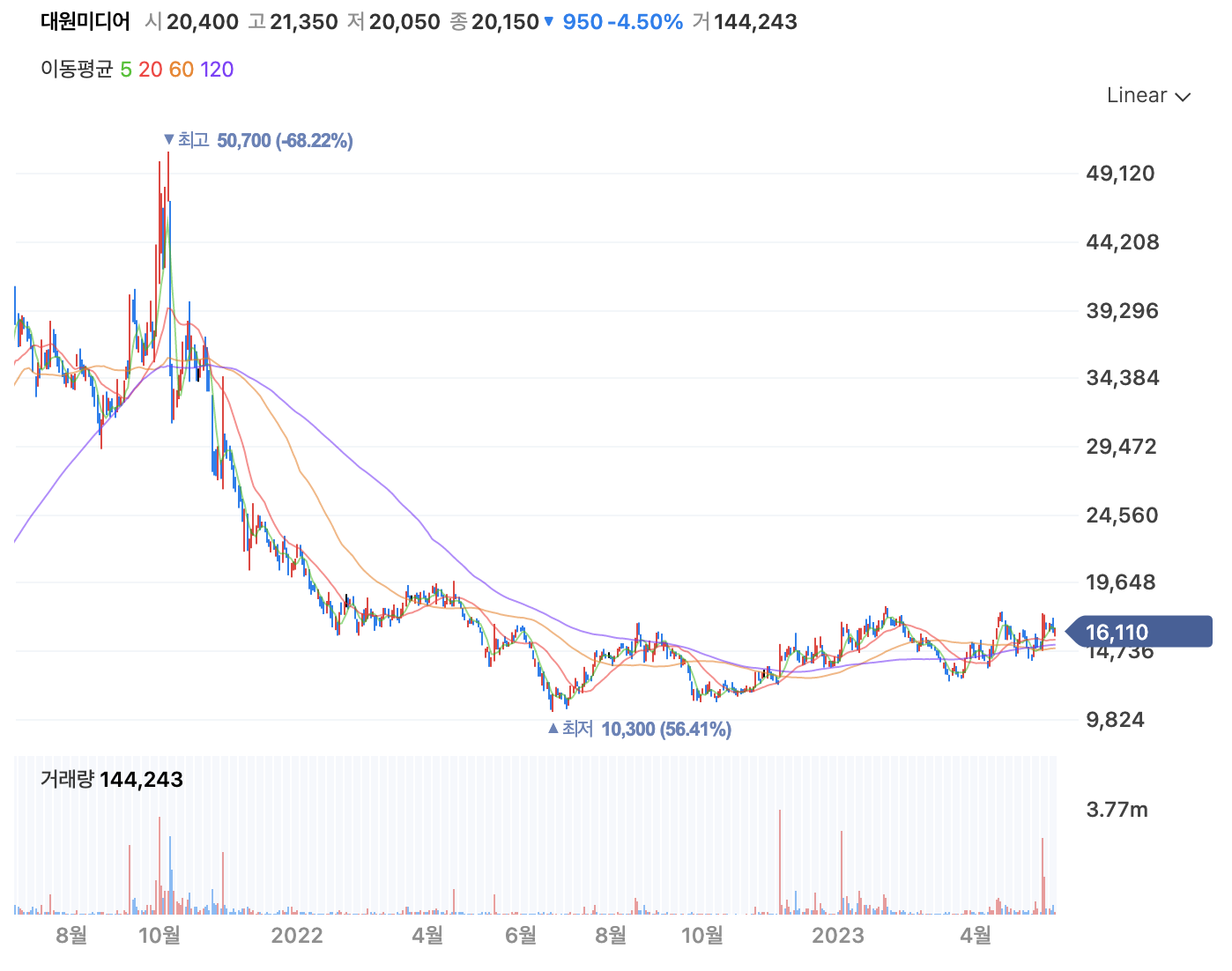Click the 거래량 144,243 volume label
1232x971 pixels.
coord(112,779)
